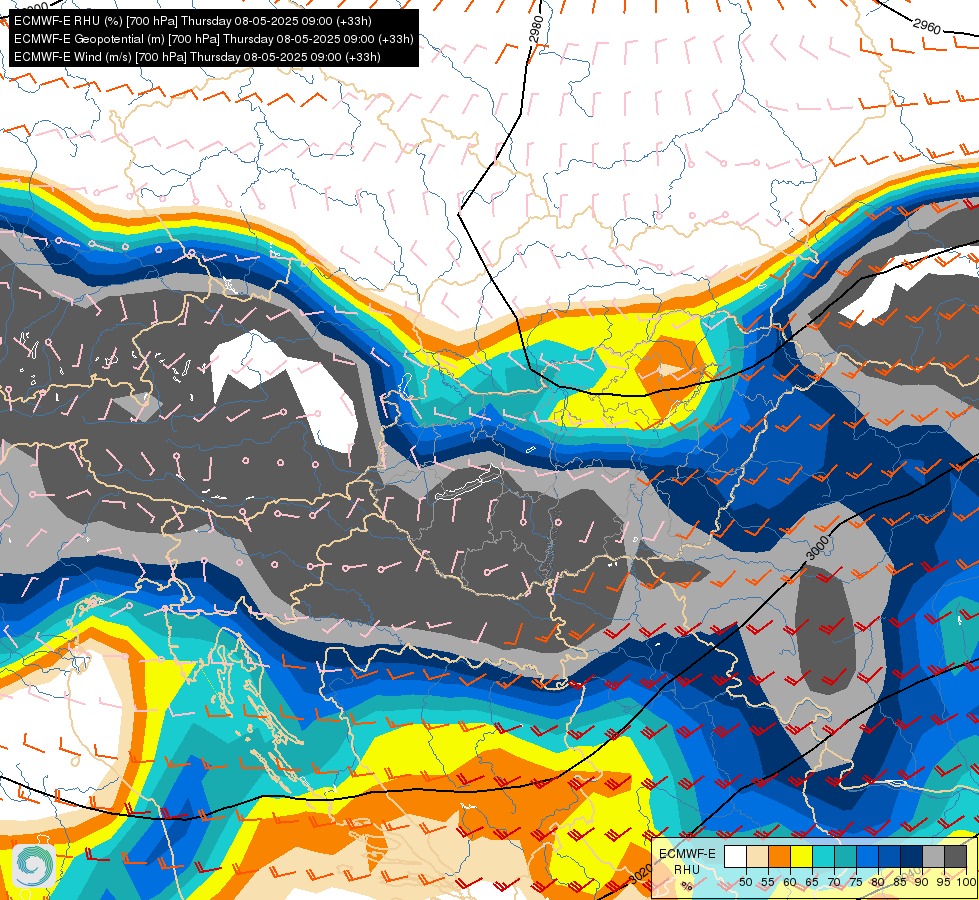Click the legend value 60
This screenshot has width=979, height=900.
790,882
